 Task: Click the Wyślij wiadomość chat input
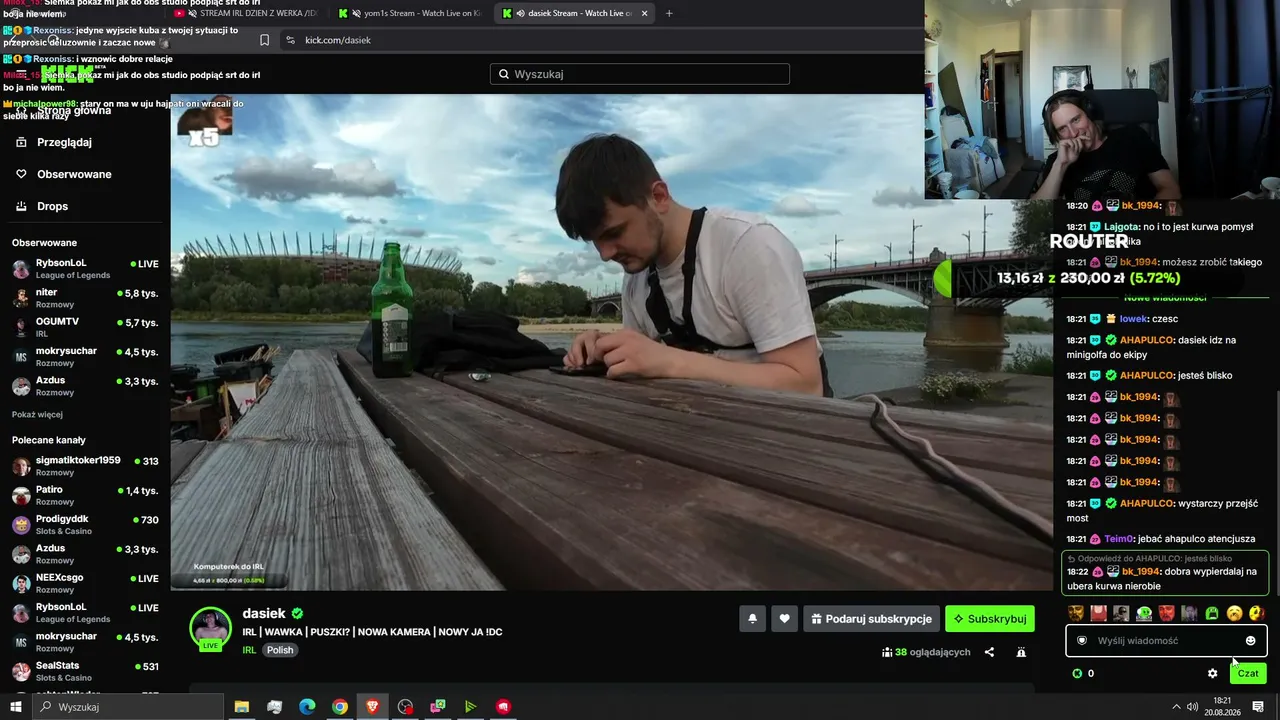tap(1166, 641)
